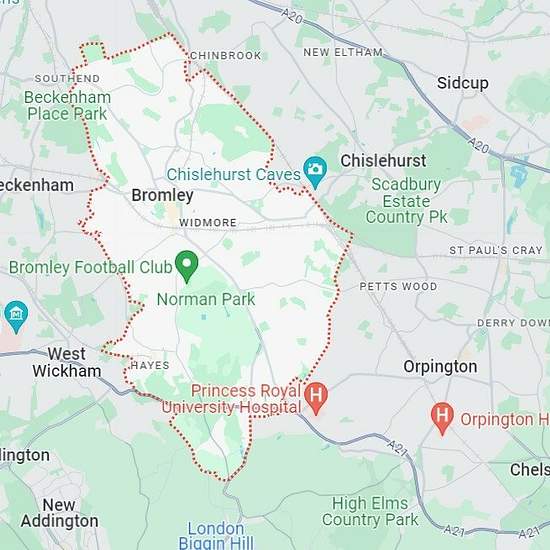The height and width of the screenshot is (550, 550).
Task: Click the Orpington town name
Action: click(x=440, y=367)
